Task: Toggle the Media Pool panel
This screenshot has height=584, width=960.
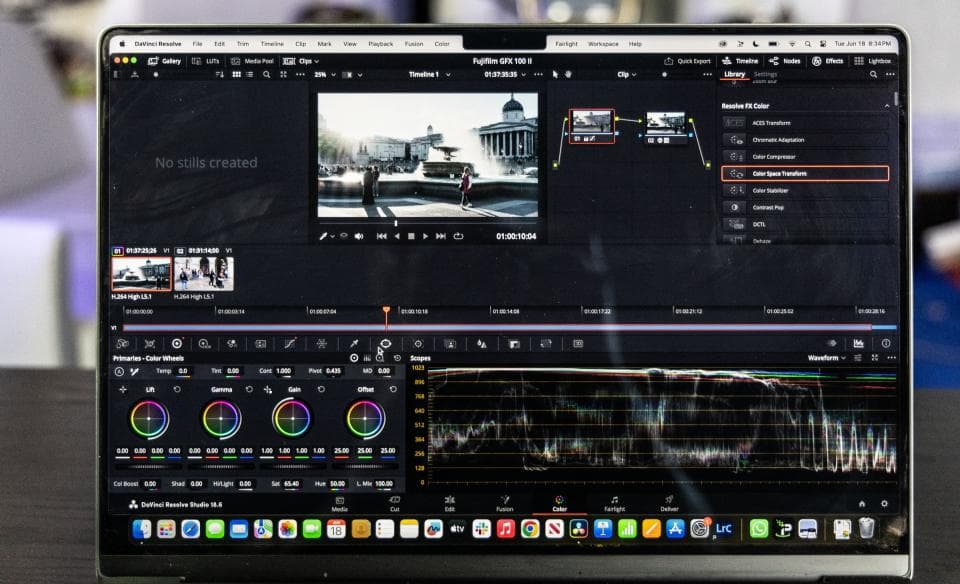Action: (252, 61)
